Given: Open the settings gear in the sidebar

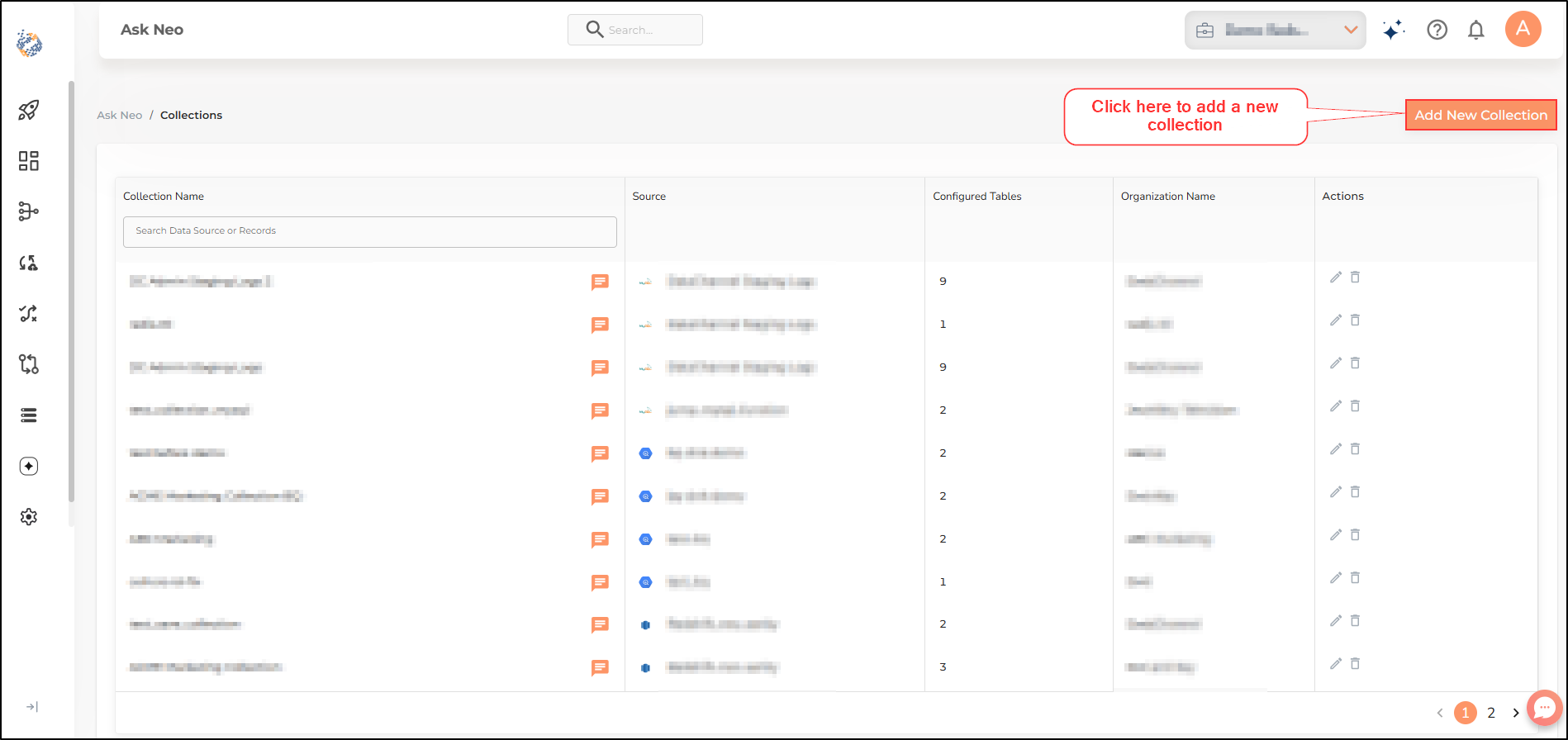Looking at the screenshot, I should click(x=29, y=517).
